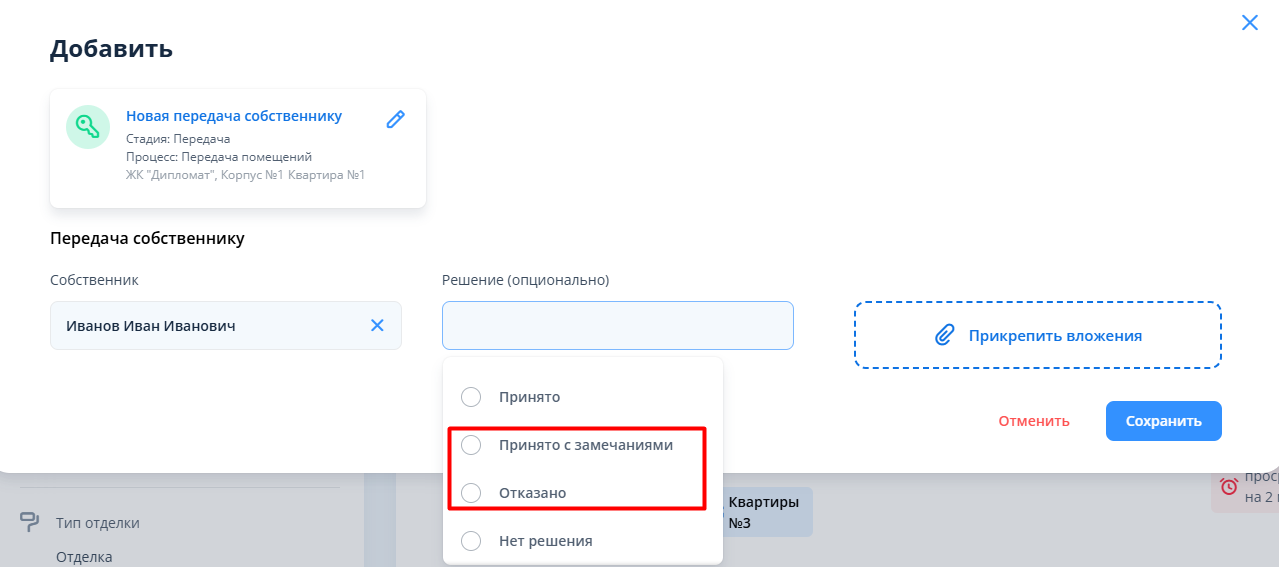Select the Принято radio option
The image size is (1279, 567).
pyautogui.click(x=471, y=397)
